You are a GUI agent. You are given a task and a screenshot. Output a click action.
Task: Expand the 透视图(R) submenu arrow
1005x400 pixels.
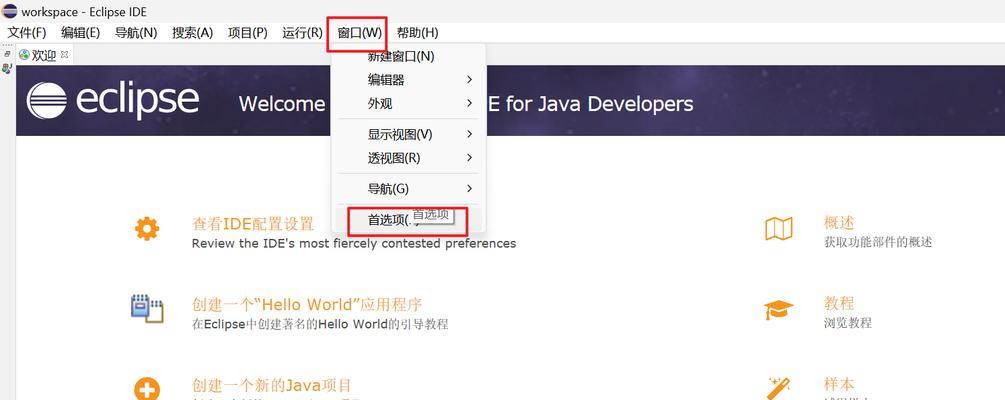[x=469, y=158]
